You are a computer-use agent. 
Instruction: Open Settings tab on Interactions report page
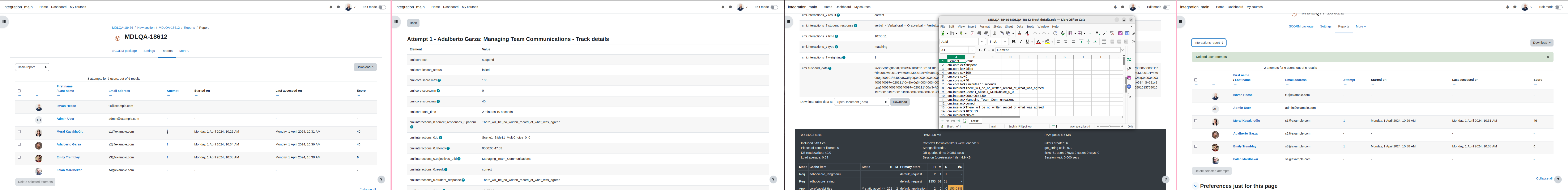click(1326, 27)
